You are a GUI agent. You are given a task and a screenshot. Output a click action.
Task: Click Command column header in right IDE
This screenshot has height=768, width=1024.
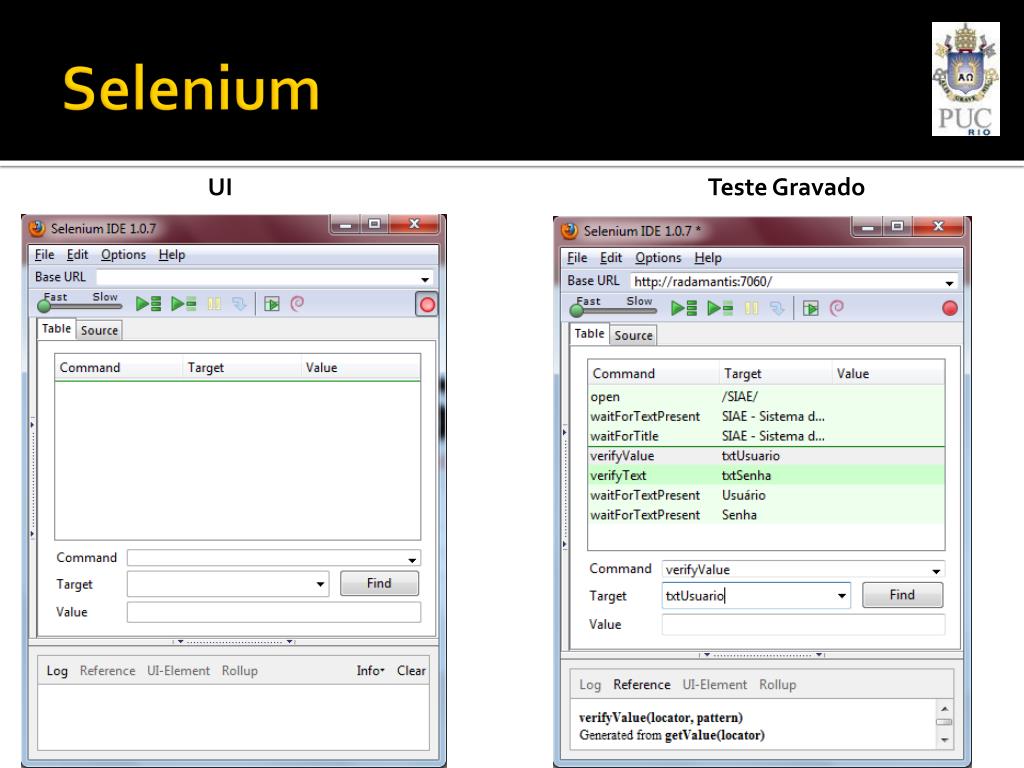tap(653, 374)
